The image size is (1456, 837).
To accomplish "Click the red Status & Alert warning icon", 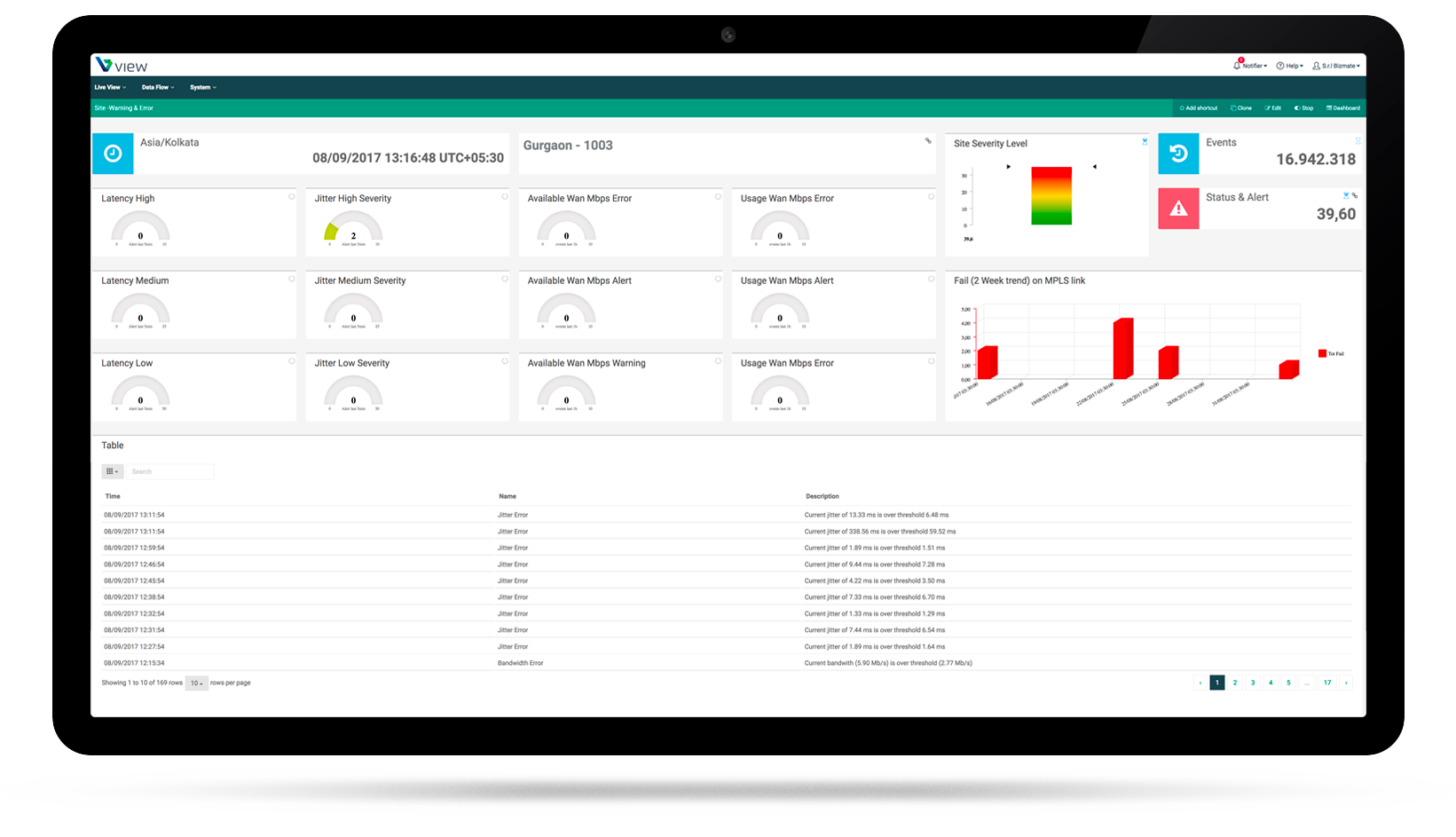I will click(x=1178, y=209).
